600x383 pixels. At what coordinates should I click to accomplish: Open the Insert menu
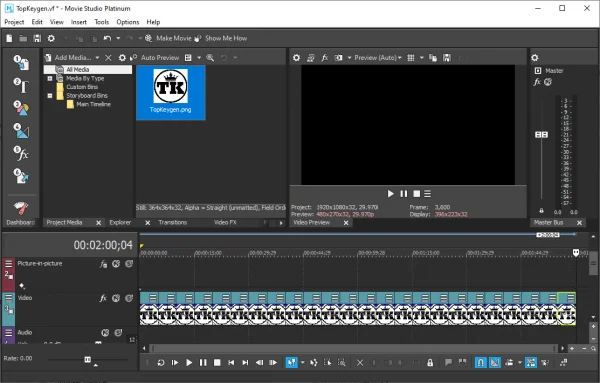tap(79, 22)
